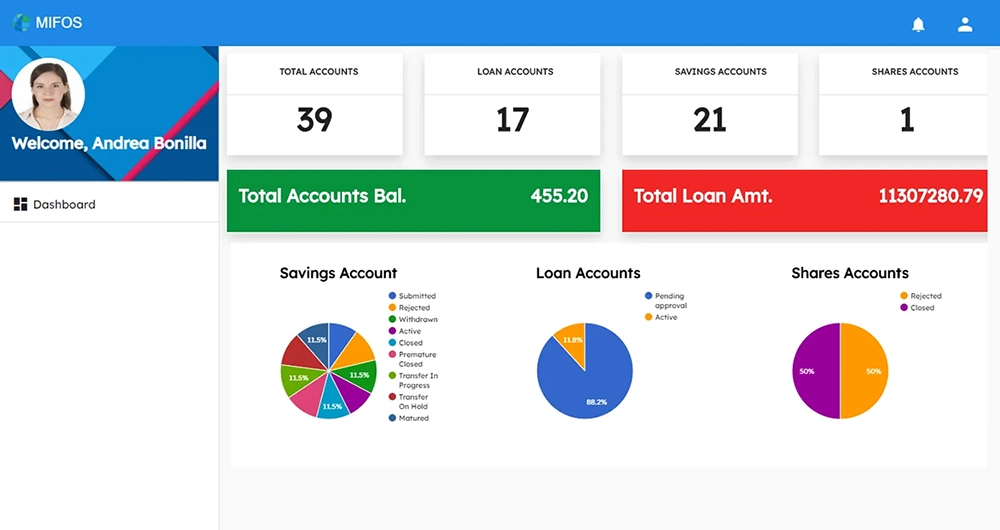Toggle Withdrawn legend dot in Savings chart
1000x530 pixels.
tap(392, 319)
